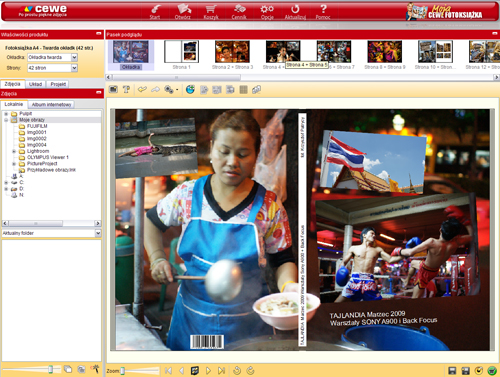The width and height of the screenshot is (500, 377).
Task: Click the globe with green arrow icon
Action: 190,89
